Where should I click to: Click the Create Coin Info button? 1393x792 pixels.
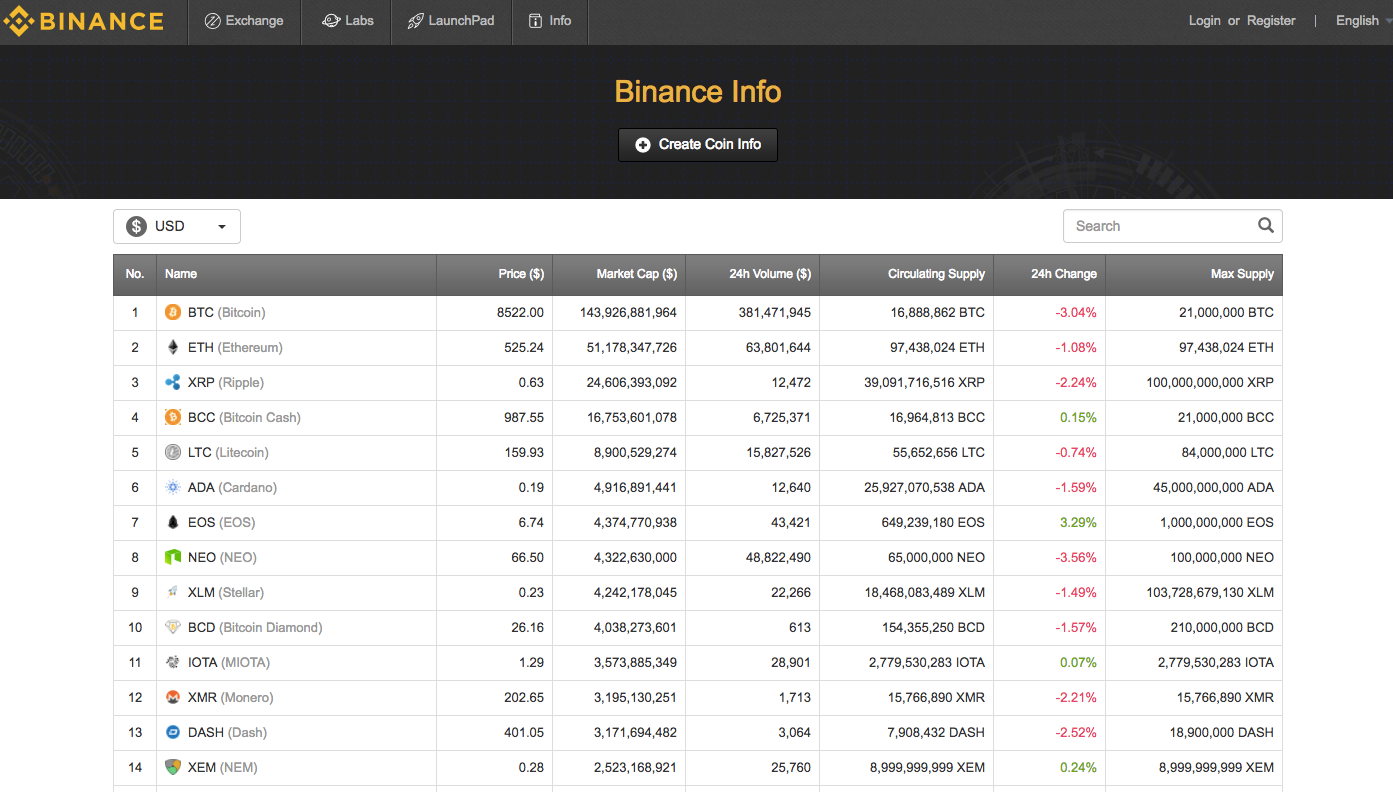pyautogui.click(x=698, y=145)
